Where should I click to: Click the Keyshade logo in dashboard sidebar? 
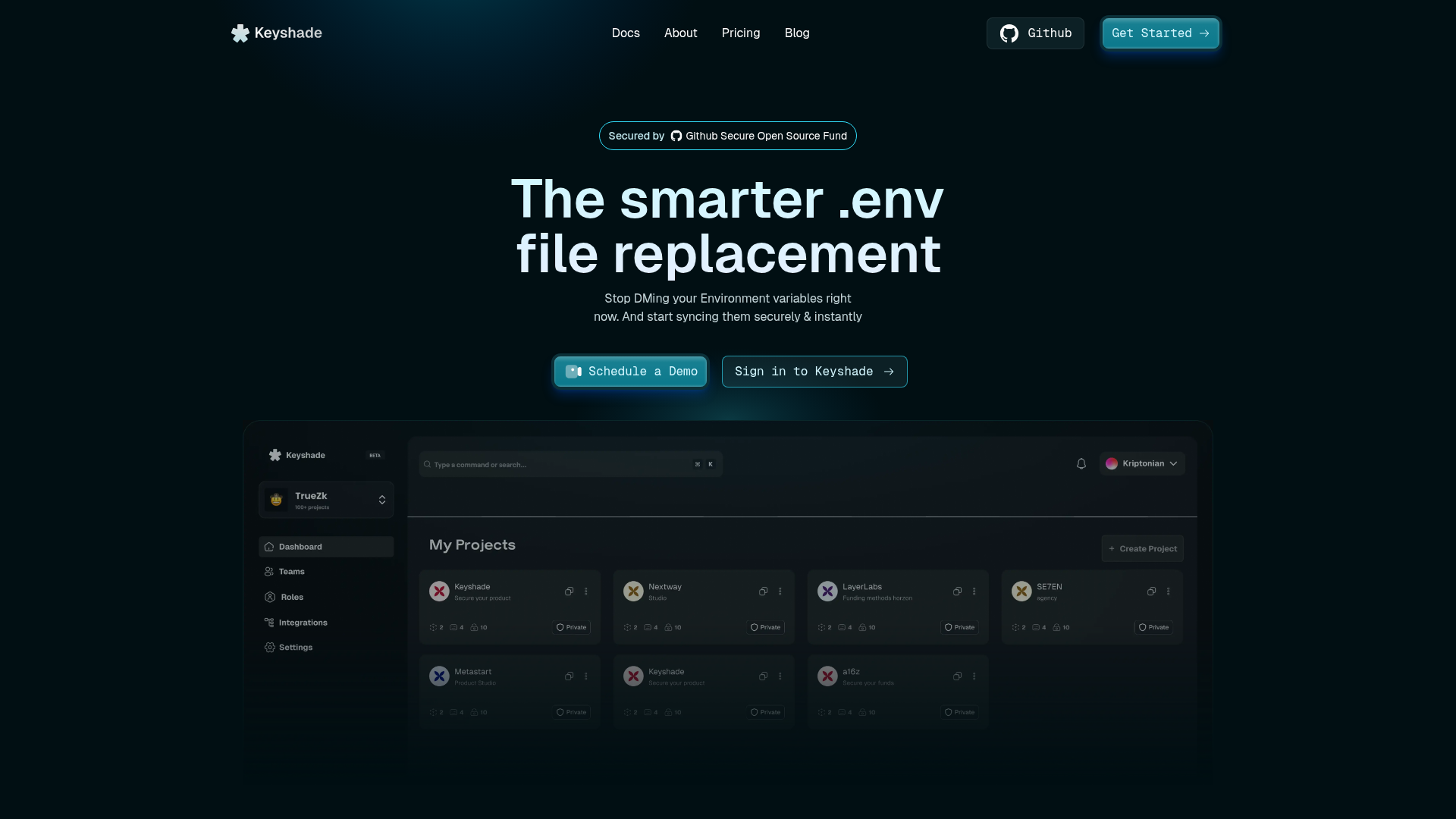point(297,455)
